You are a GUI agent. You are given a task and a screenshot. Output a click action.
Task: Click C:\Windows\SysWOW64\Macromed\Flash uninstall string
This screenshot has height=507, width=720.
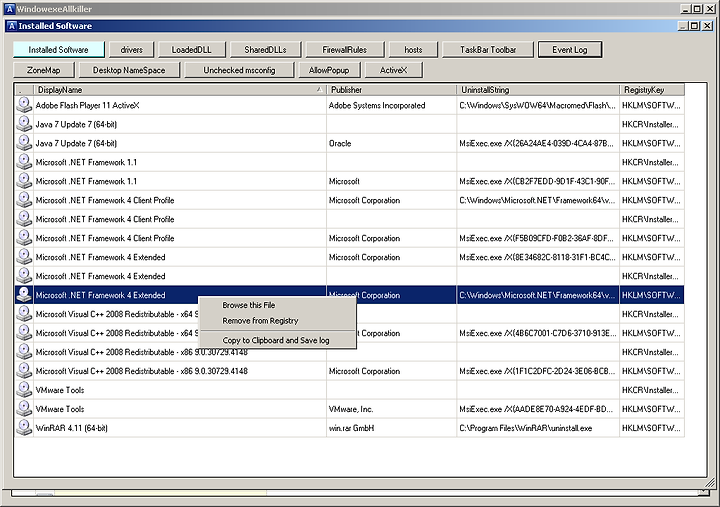pyautogui.click(x=537, y=105)
